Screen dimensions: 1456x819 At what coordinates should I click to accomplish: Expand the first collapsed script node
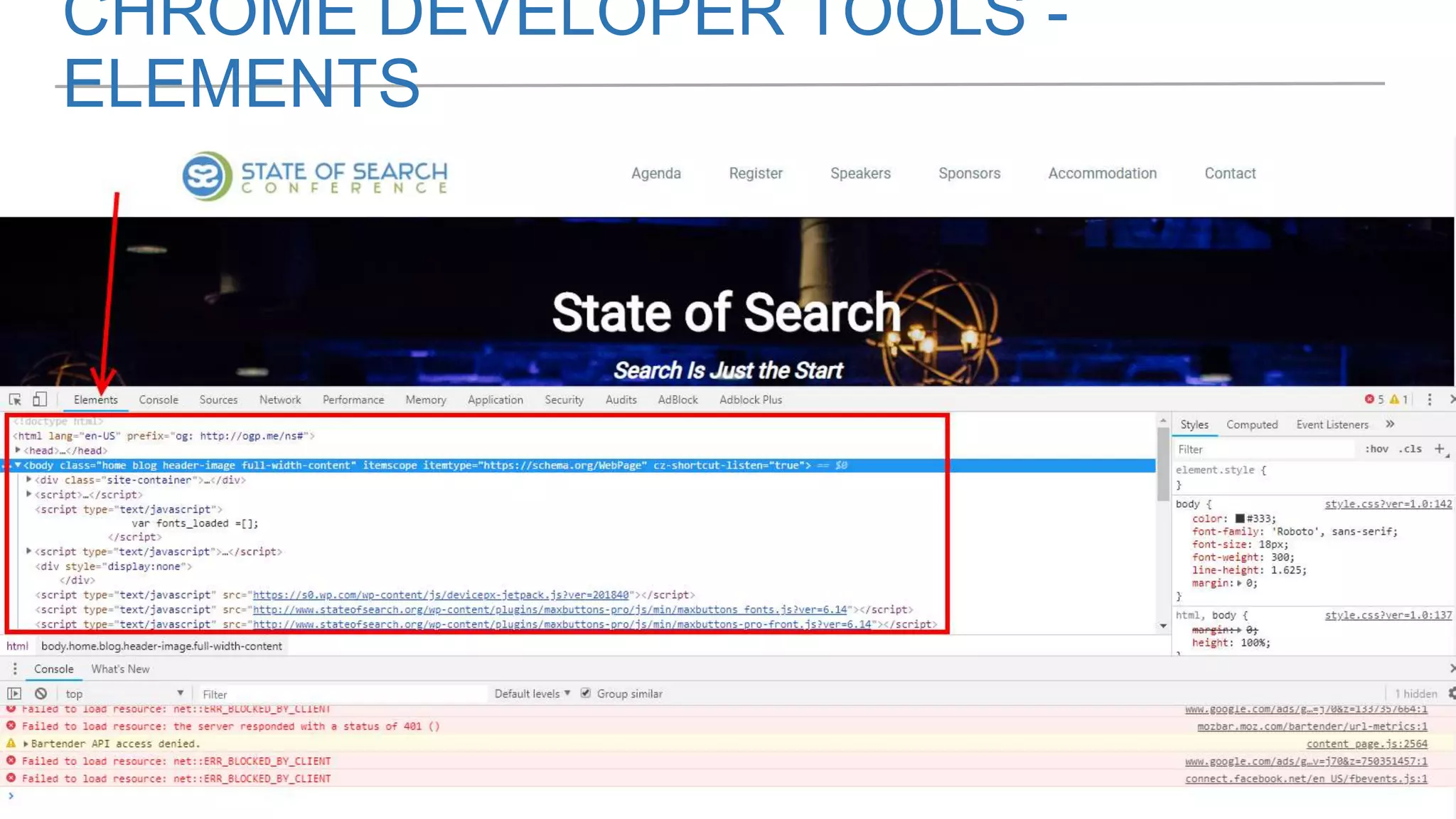[x=29, y=493]
